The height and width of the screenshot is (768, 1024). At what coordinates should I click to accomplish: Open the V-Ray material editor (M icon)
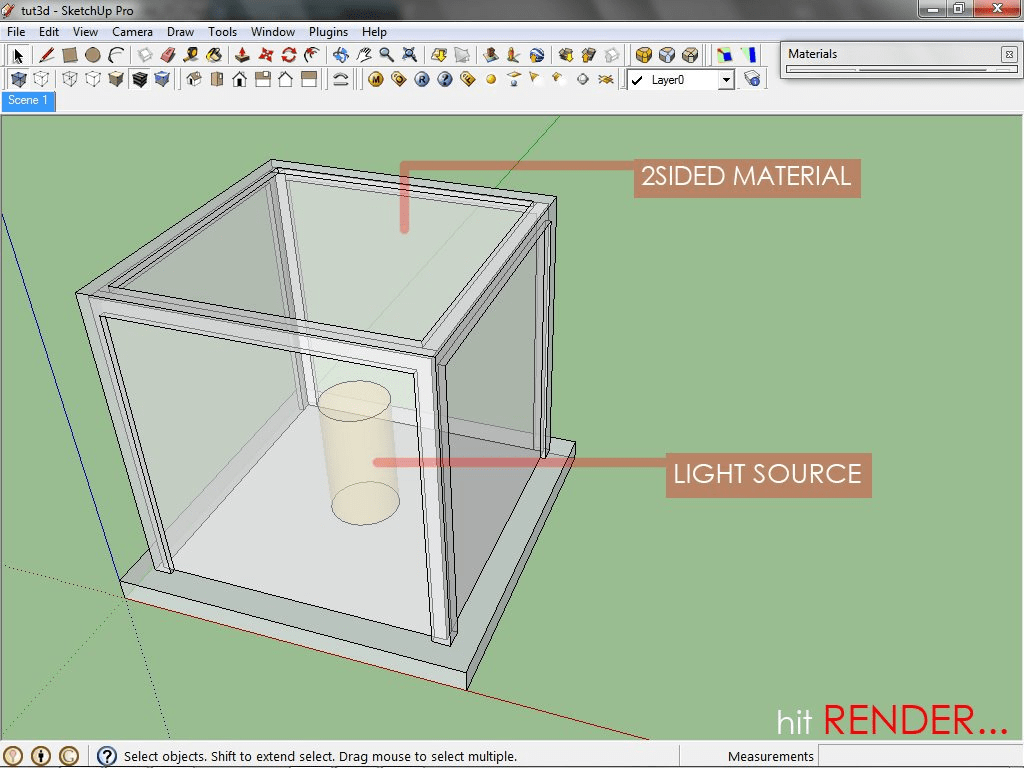tap(376, 80)
